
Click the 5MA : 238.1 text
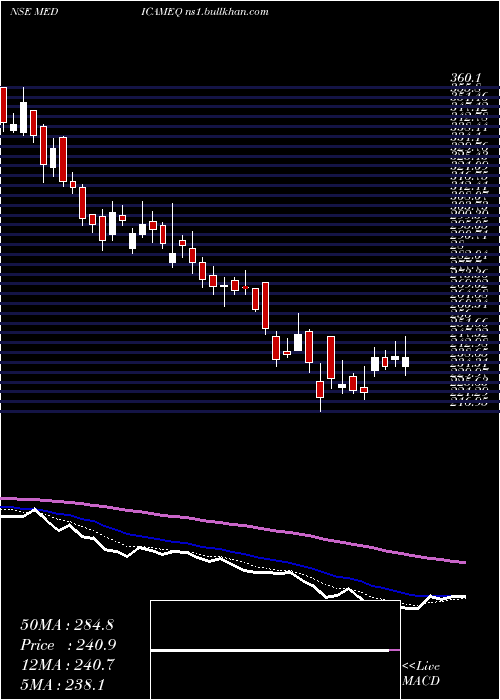pos(62,684)
